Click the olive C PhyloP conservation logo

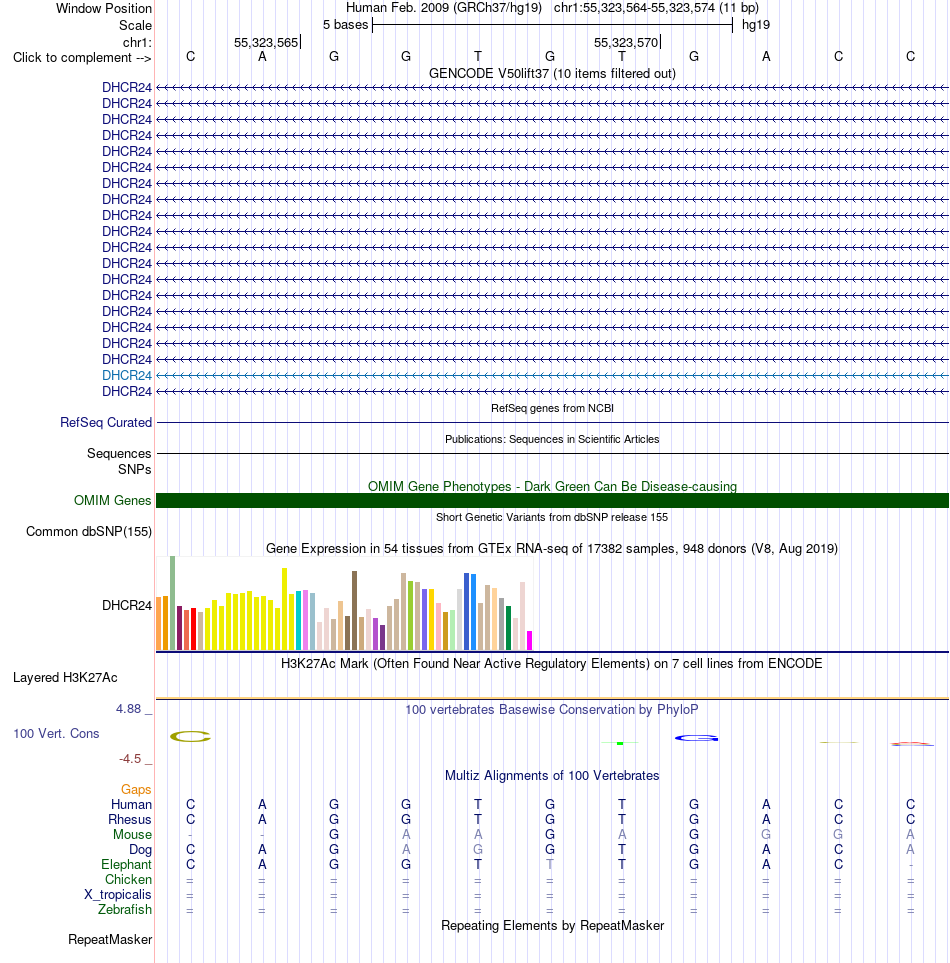point(190,736)
